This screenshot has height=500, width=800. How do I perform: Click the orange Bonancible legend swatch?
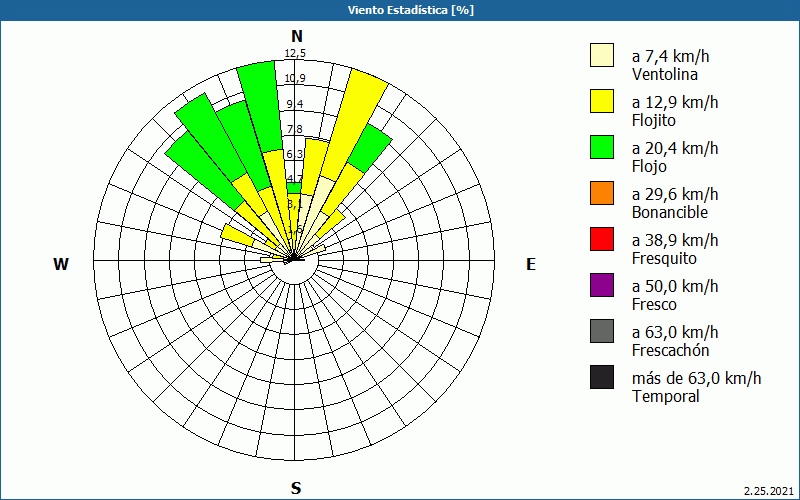(x=602, y=193)
